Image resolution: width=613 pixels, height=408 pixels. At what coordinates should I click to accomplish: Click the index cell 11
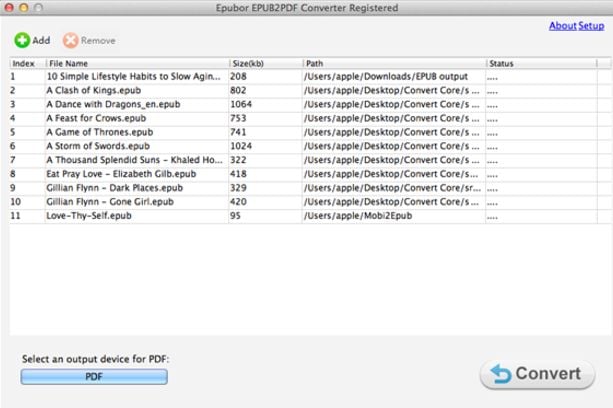(x=15, y=216)
